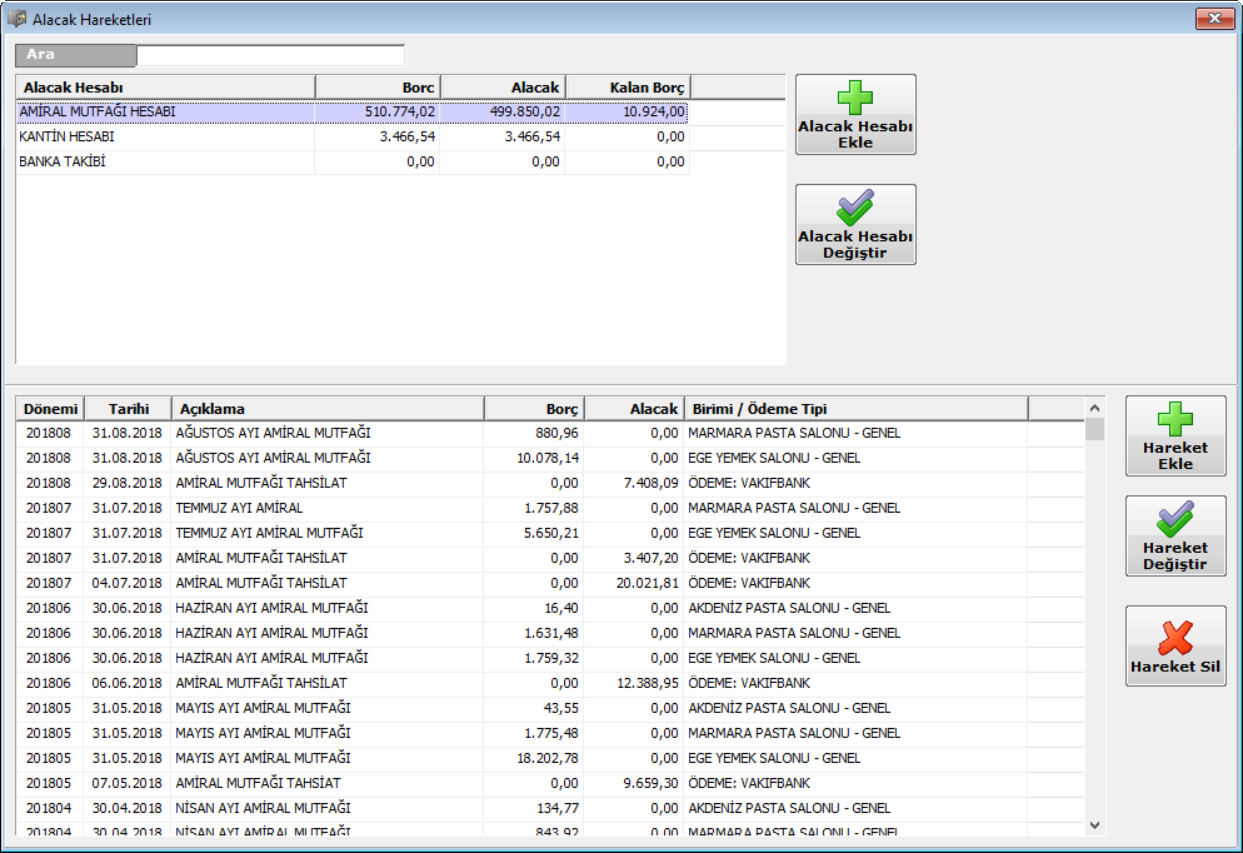Sort movements by Tarihi column header
Screen dimensions: 1243x853
pos(127,408)
